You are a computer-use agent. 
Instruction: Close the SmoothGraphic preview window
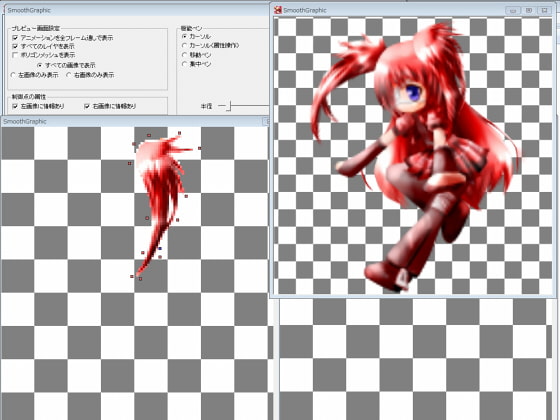coord(544,10)
